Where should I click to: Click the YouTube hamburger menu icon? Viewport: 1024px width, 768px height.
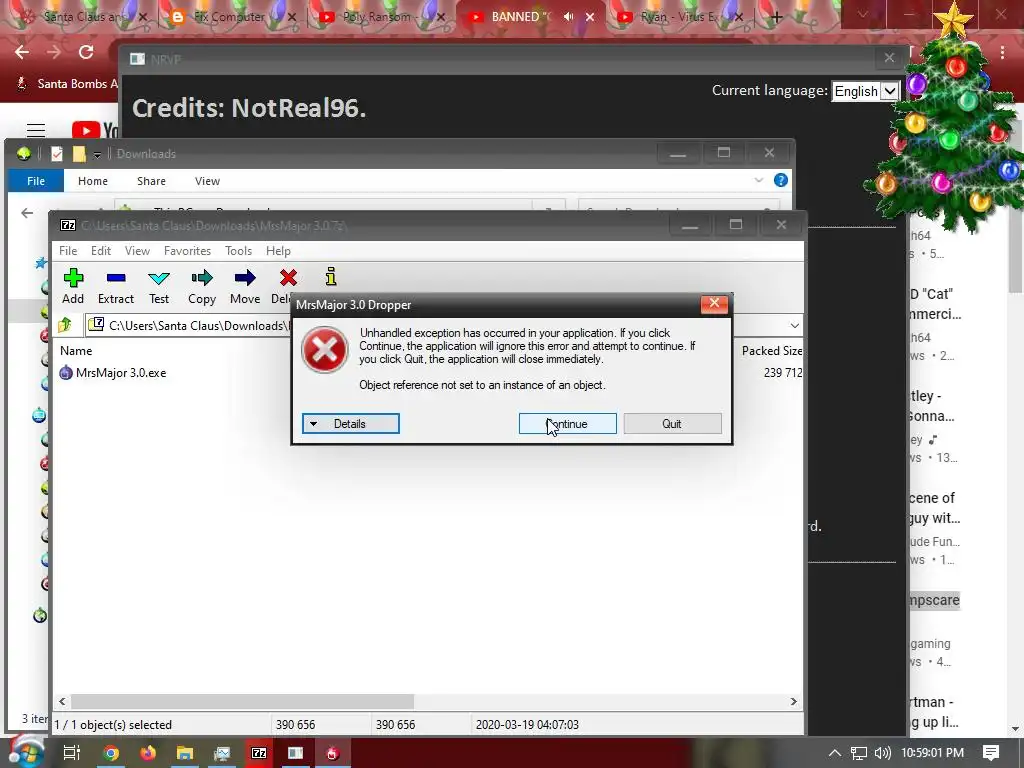[35, 130]
